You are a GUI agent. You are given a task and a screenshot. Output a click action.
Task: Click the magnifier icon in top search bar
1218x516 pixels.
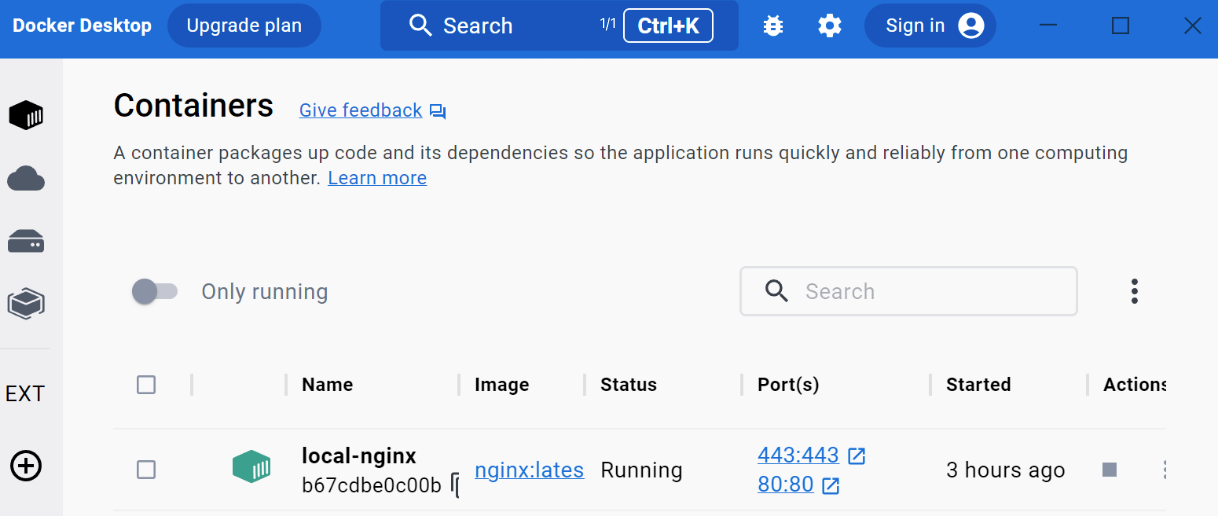[x=421, y=26]
